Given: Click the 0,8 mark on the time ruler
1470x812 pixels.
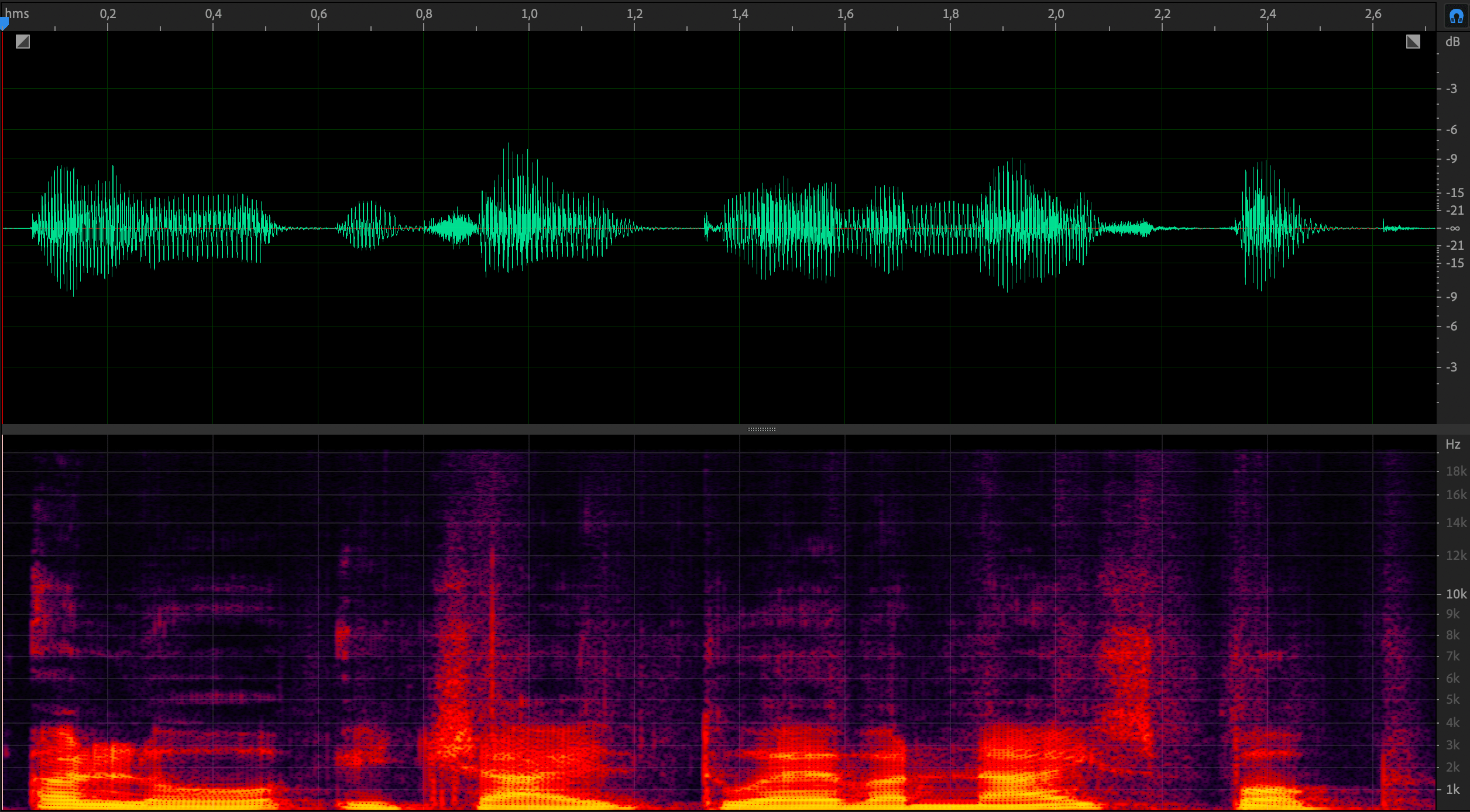Looking at the screenshot, I should coord(424,13).
